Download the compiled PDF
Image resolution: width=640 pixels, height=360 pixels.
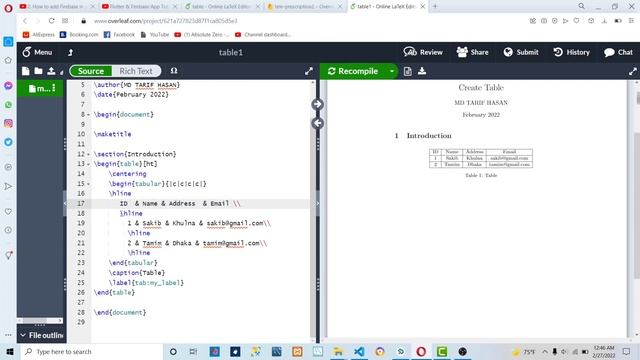tap(422, 71)
